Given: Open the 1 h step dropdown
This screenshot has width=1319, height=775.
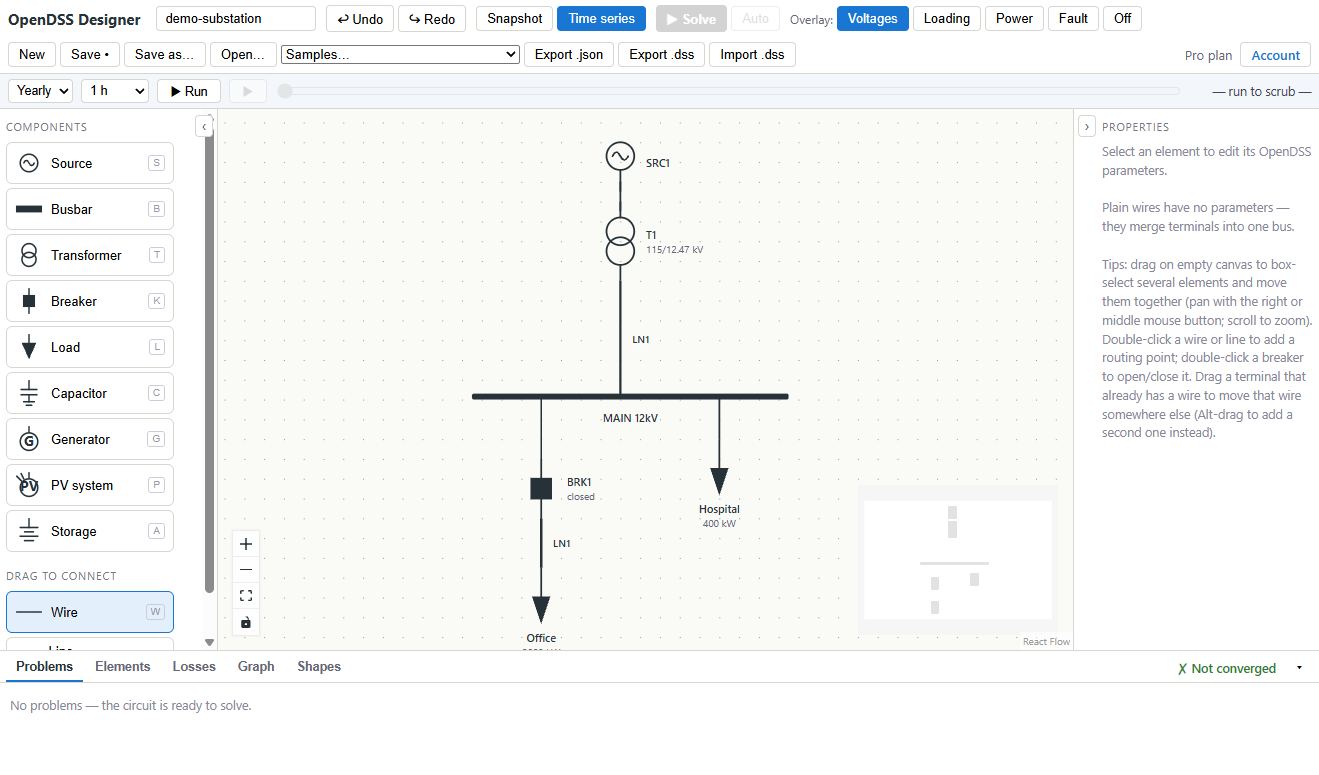Looking at the screenshot, I should click(x=115, y=91).
